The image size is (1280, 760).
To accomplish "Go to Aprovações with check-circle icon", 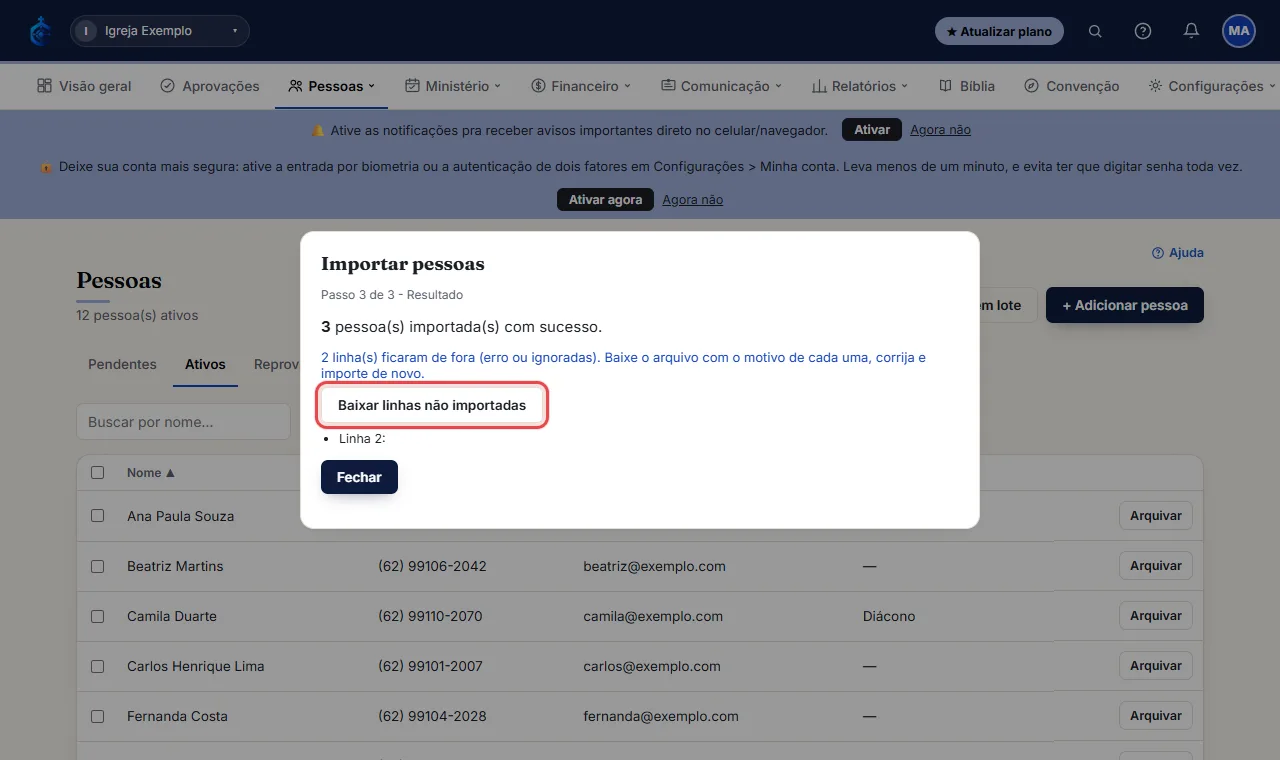I will click(x=210, y=86).
